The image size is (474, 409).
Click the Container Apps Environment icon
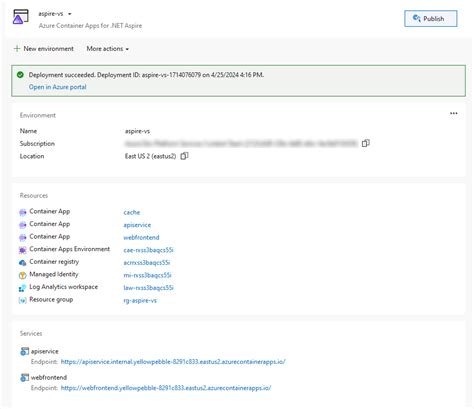[23, 250]
